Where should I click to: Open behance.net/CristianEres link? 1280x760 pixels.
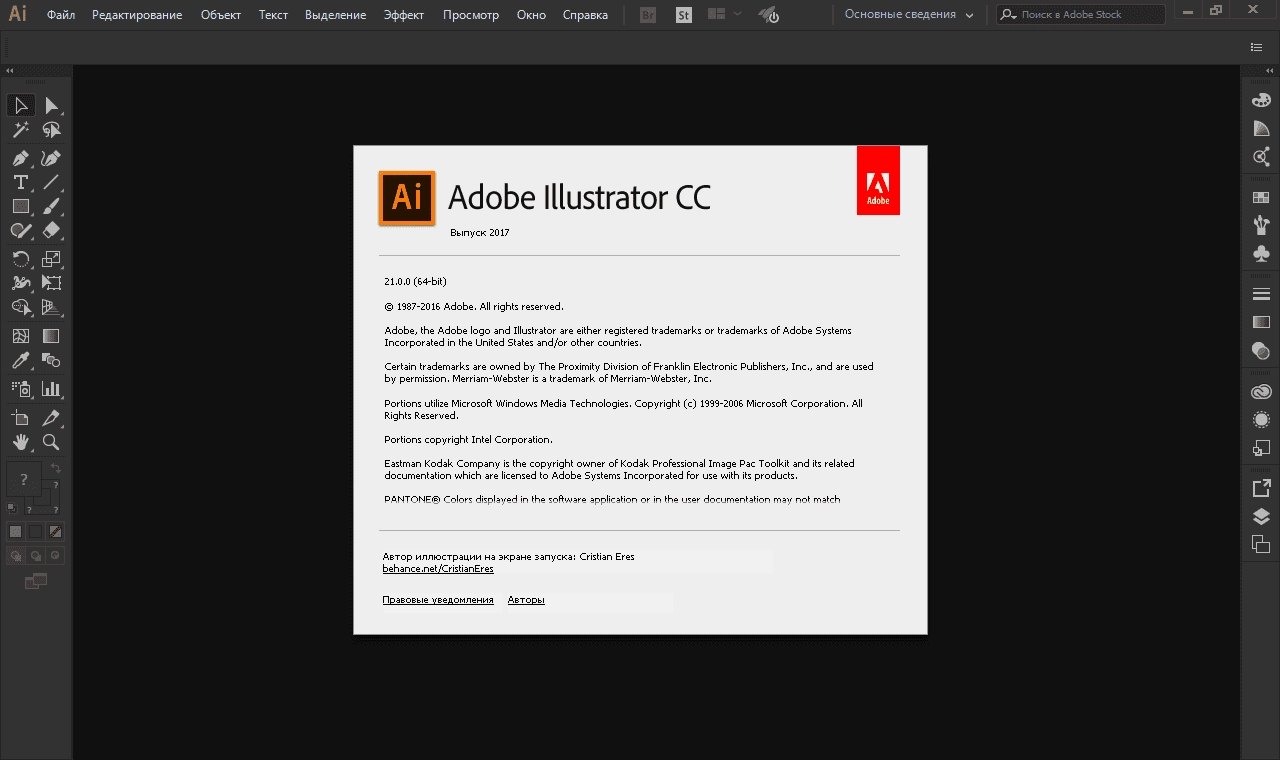point(438,569)
